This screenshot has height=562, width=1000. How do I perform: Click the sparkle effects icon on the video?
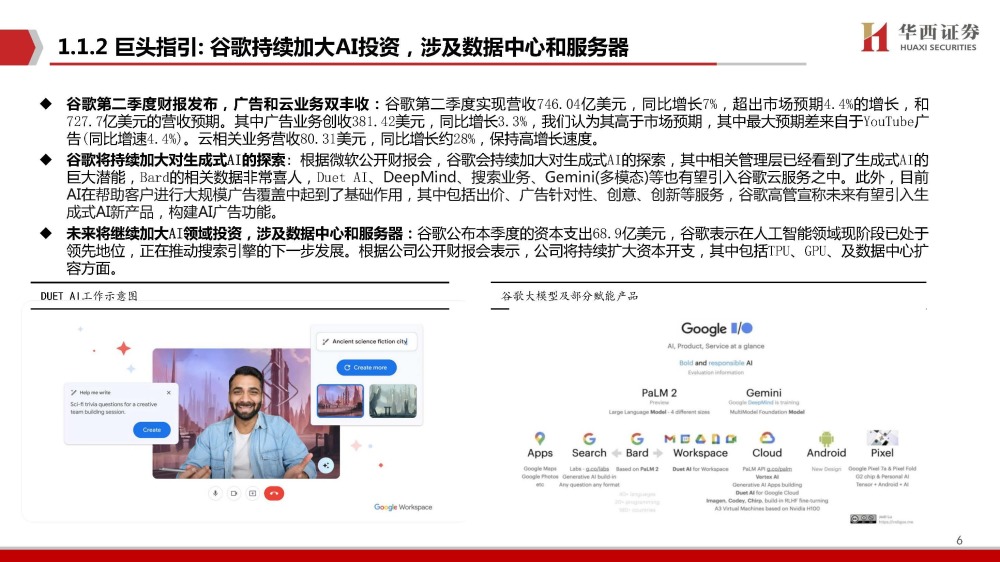coord(326,465)
